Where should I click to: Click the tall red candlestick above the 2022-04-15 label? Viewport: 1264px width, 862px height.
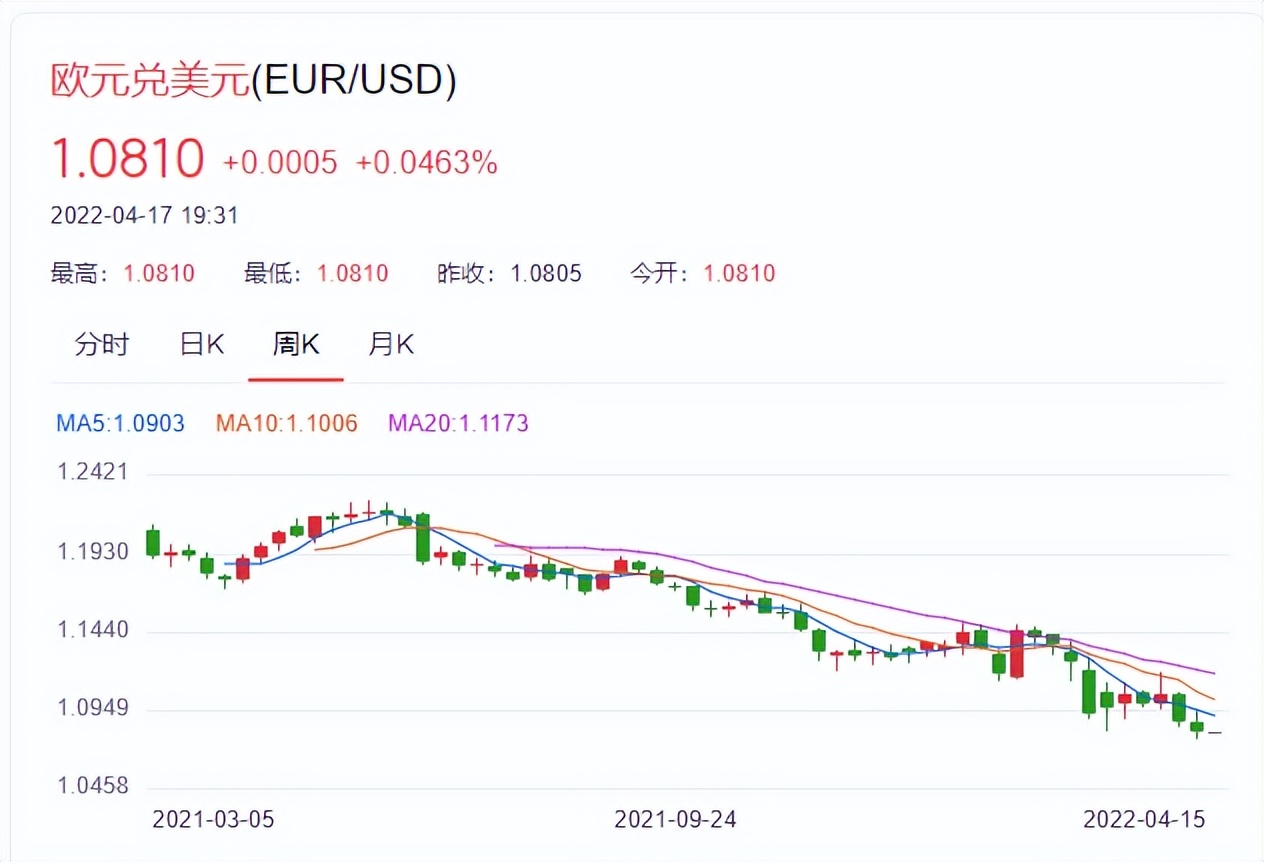pos(1017,652)
